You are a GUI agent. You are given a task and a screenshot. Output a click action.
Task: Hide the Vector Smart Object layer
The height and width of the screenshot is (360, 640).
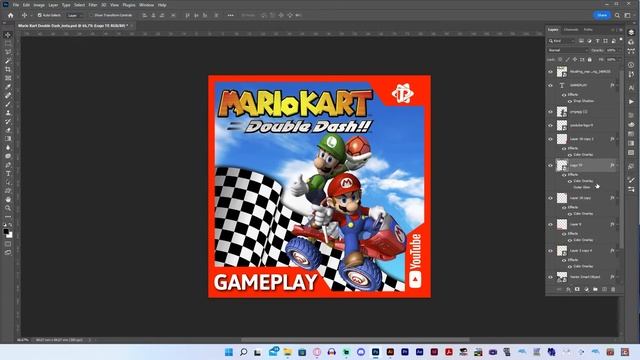pos(550,277)
